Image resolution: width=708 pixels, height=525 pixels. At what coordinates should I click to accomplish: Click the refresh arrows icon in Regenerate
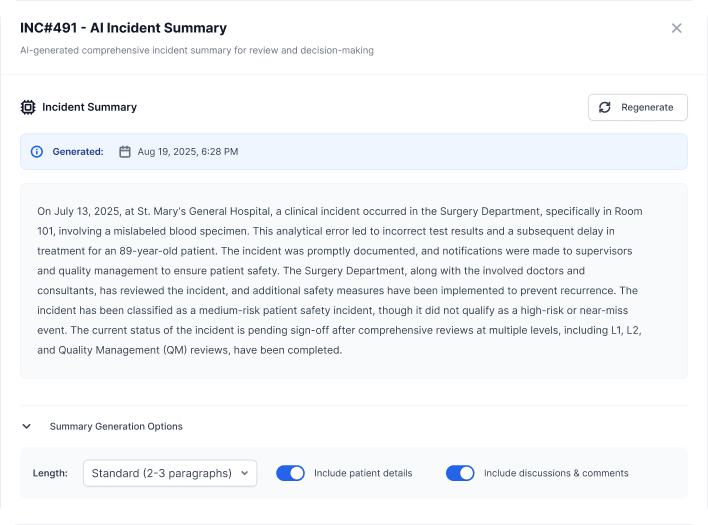click(605, 108)
